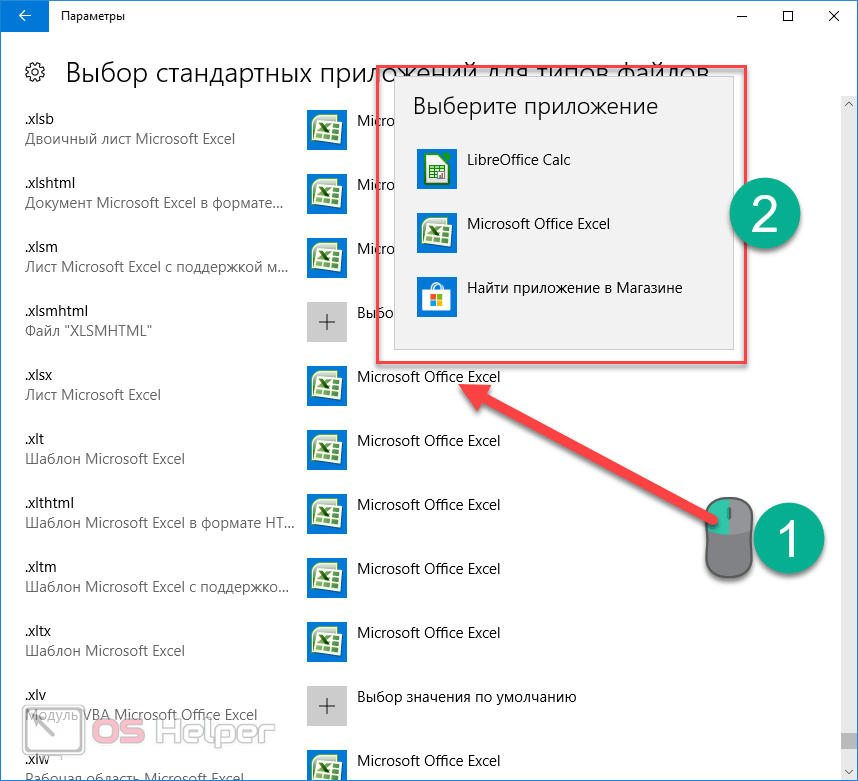Choose Microsoft Office Excel in the popup
858x781 pixels.
[x=538, y=224]
